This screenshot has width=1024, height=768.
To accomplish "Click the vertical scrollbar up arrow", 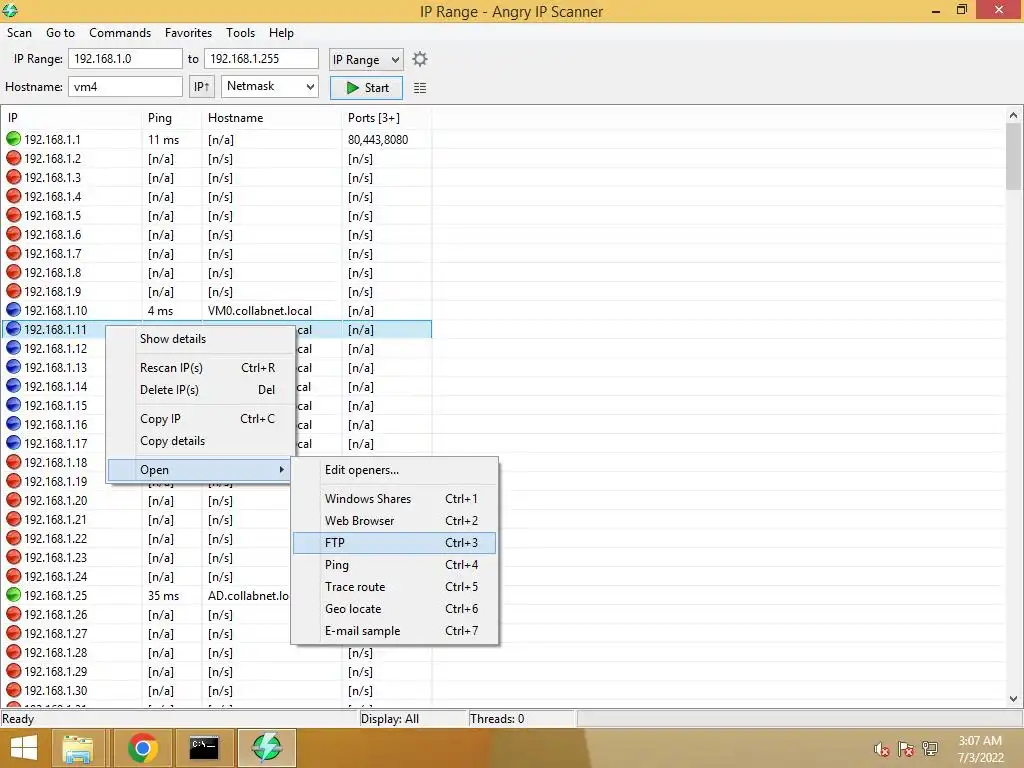I will pos(1014,115).
